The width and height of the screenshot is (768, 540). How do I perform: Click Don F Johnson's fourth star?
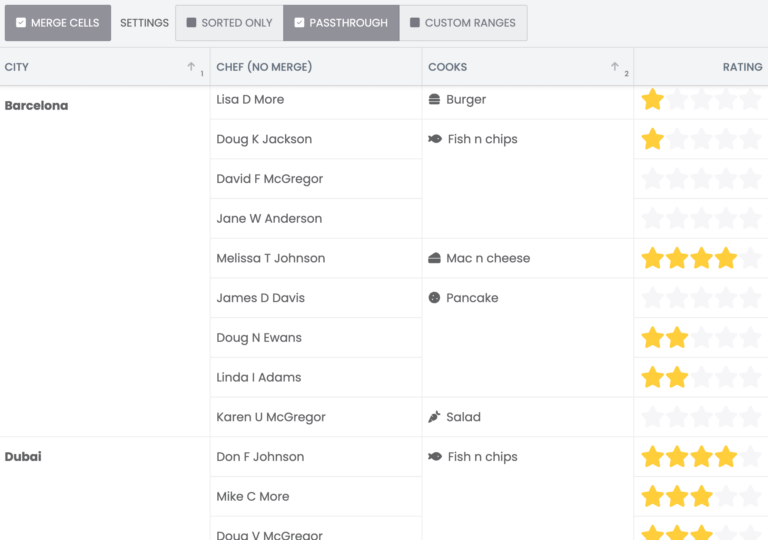(x=726, y=457)
